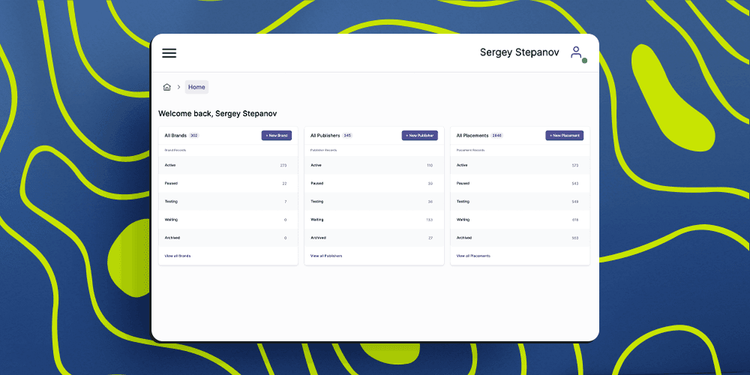Select the Testing row in All Publishers
The height and width of the screenshot is (375, 750).
point(374,202)
